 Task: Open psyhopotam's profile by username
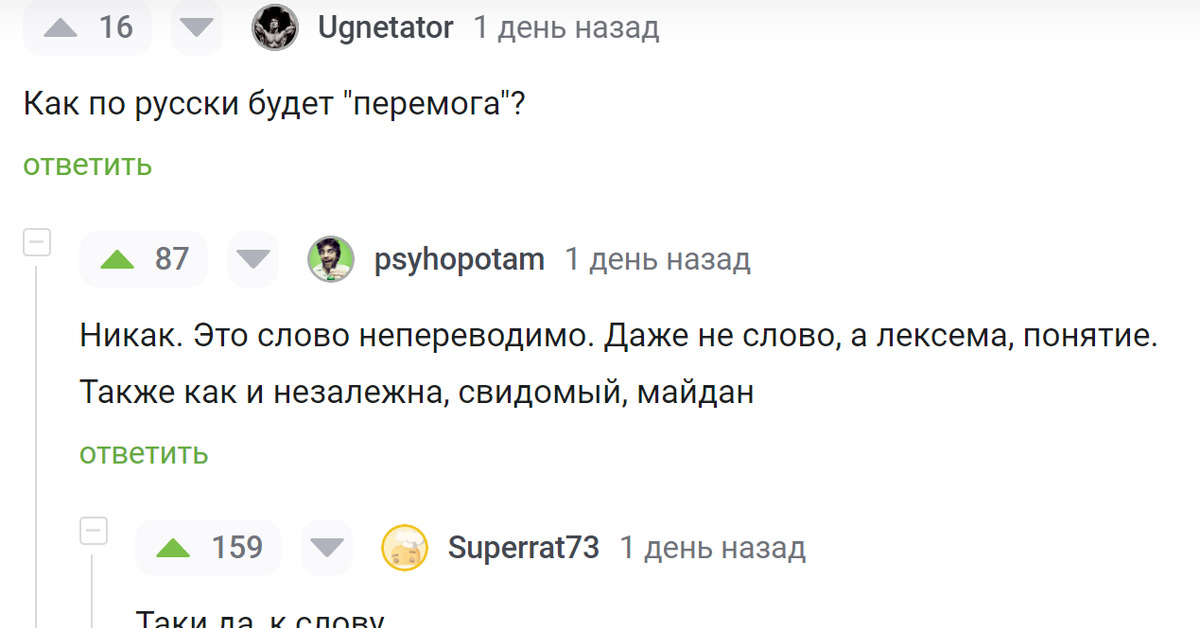(x=459, y=260)
